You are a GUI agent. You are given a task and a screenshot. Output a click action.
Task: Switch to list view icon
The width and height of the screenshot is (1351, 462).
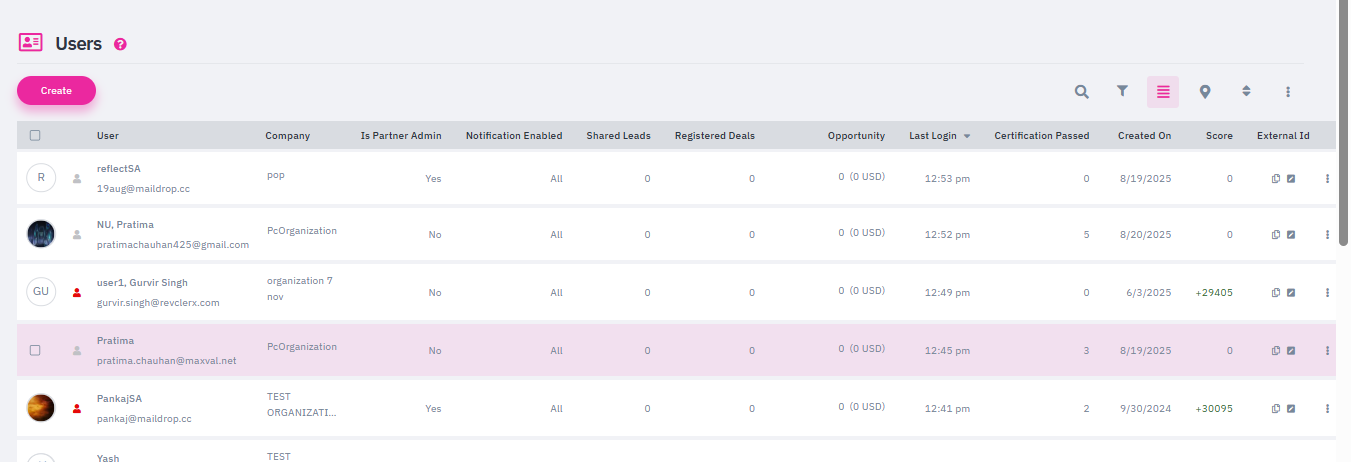coord(1163,92)
